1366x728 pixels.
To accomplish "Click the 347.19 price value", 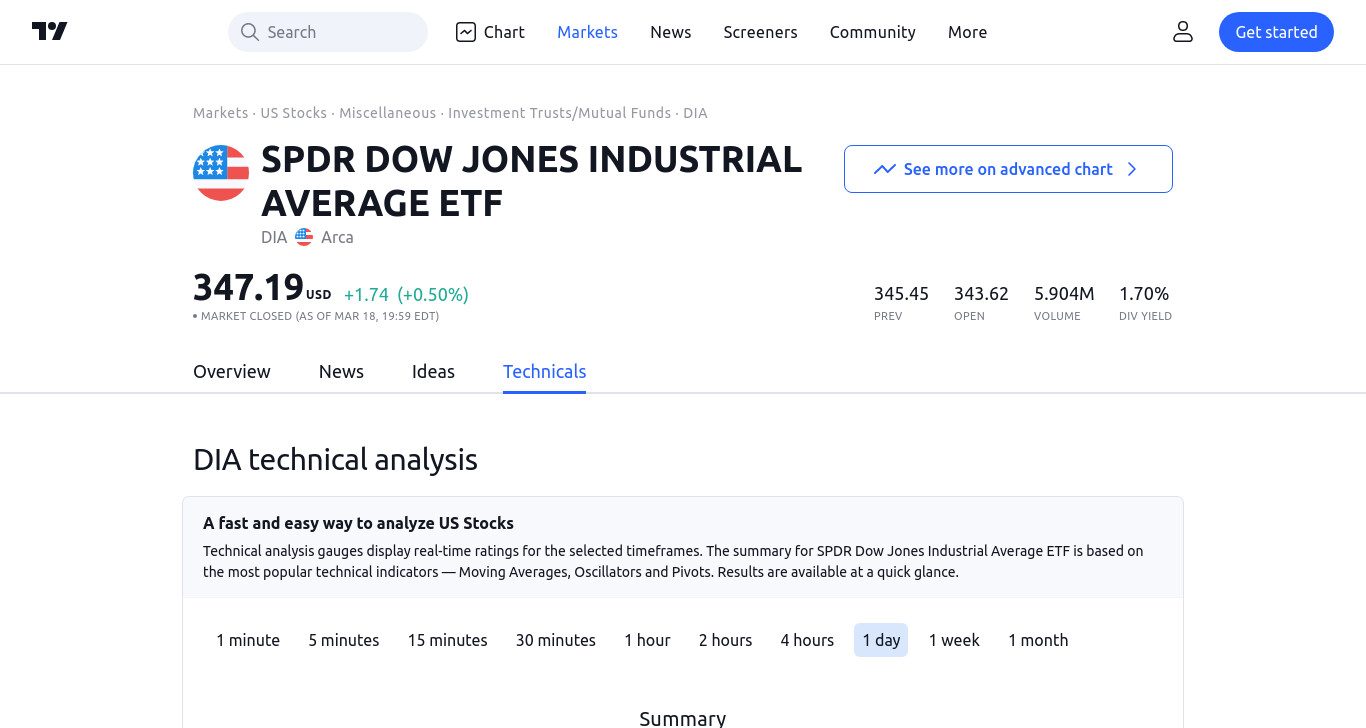I will [x=248, y=287].
